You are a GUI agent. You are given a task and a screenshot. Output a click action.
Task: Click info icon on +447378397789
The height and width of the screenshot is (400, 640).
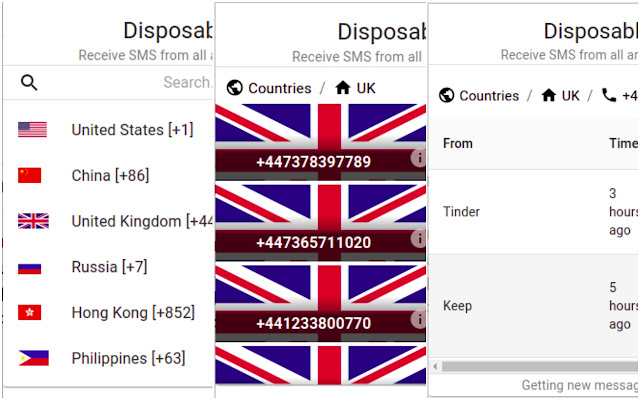(419, 158)
